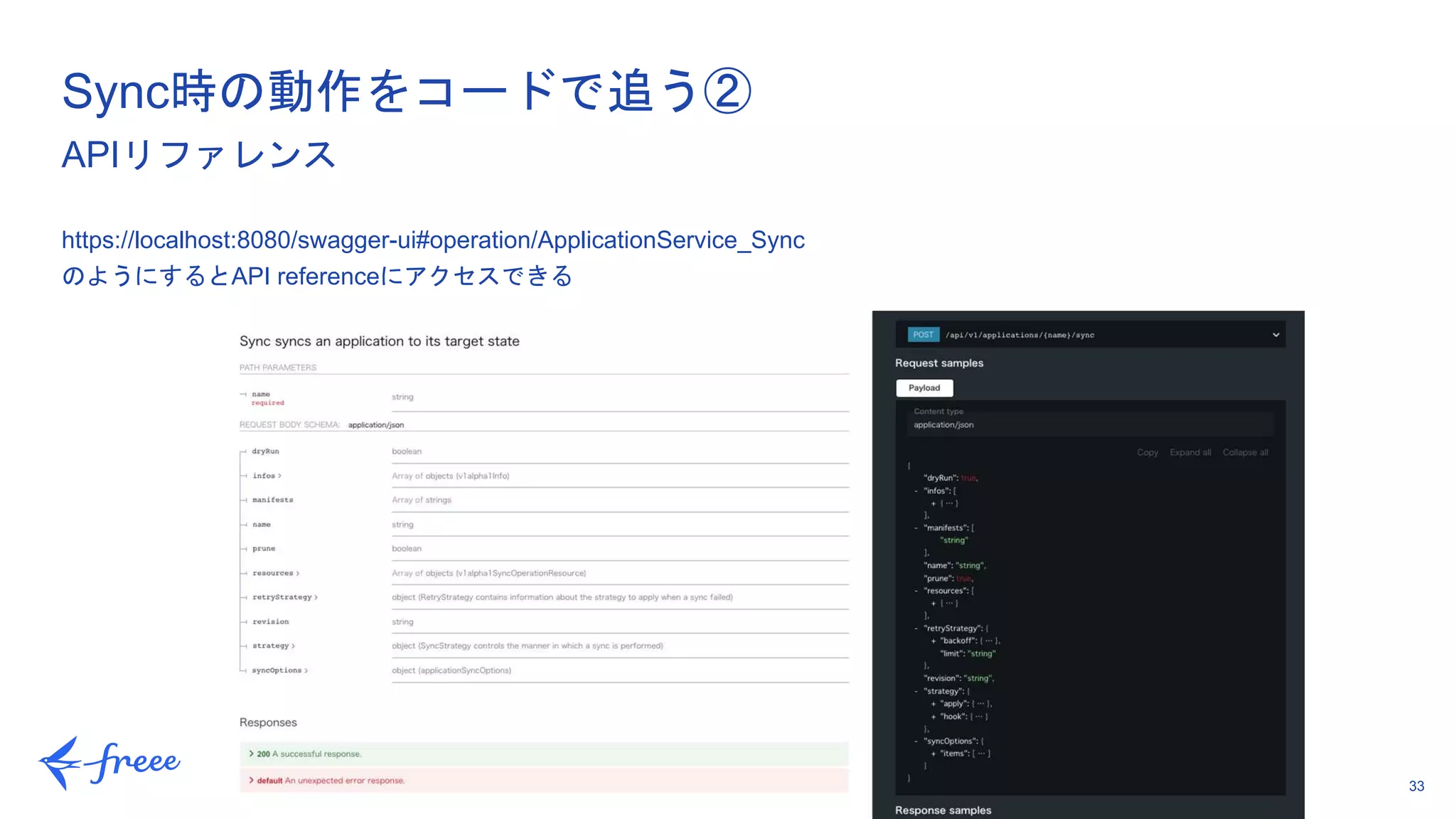The image size is (1456, 819).
Task: Copy the request sample JSON
Action: (1147, 453)
